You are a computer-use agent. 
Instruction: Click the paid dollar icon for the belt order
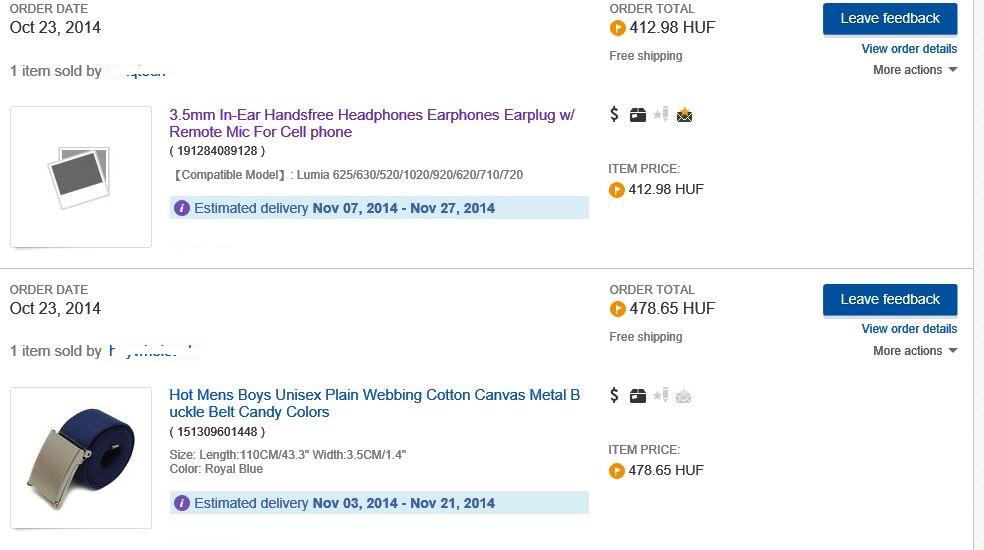(x=614, y=396)
